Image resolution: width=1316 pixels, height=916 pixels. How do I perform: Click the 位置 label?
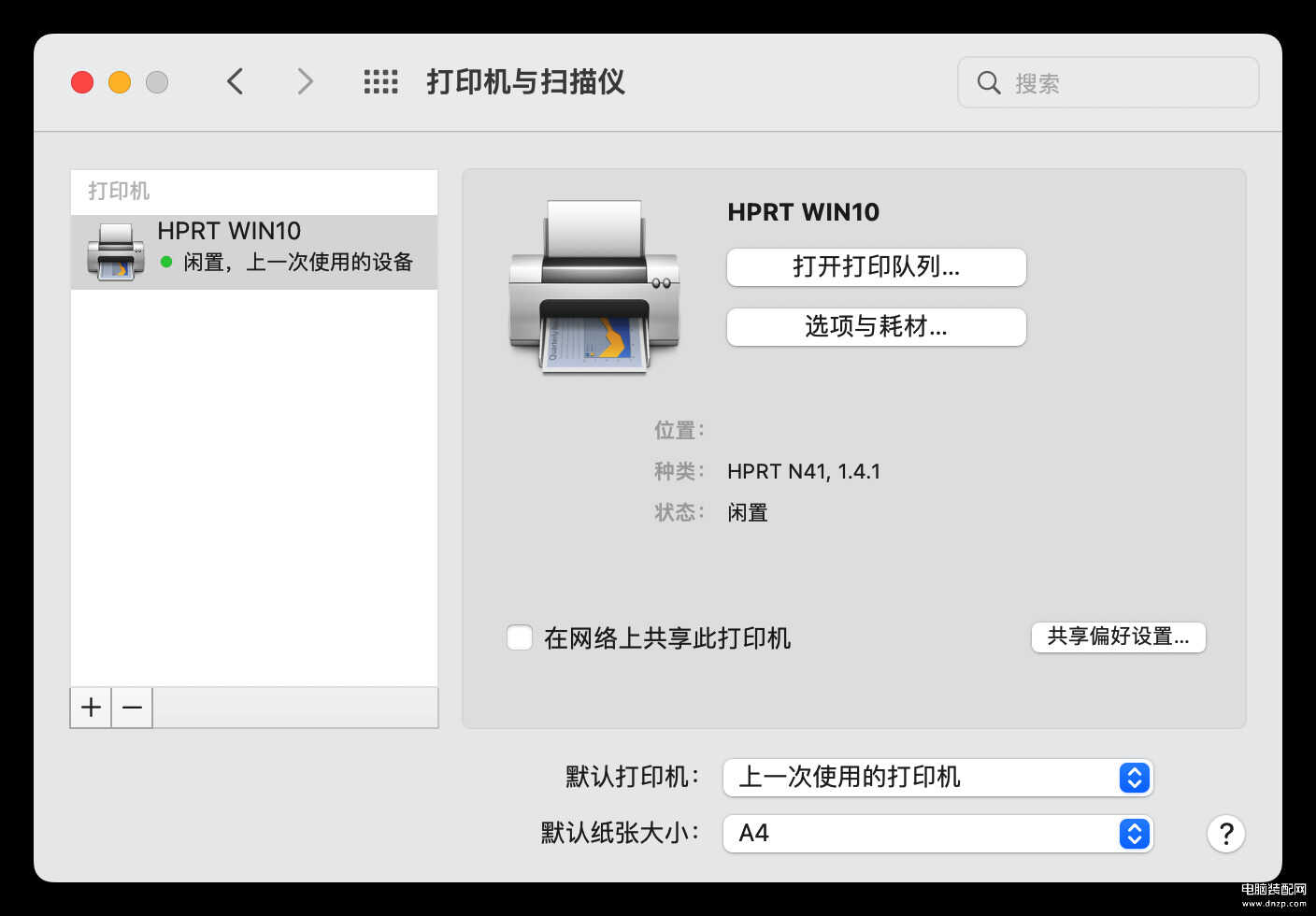click(x=679, y=430)
